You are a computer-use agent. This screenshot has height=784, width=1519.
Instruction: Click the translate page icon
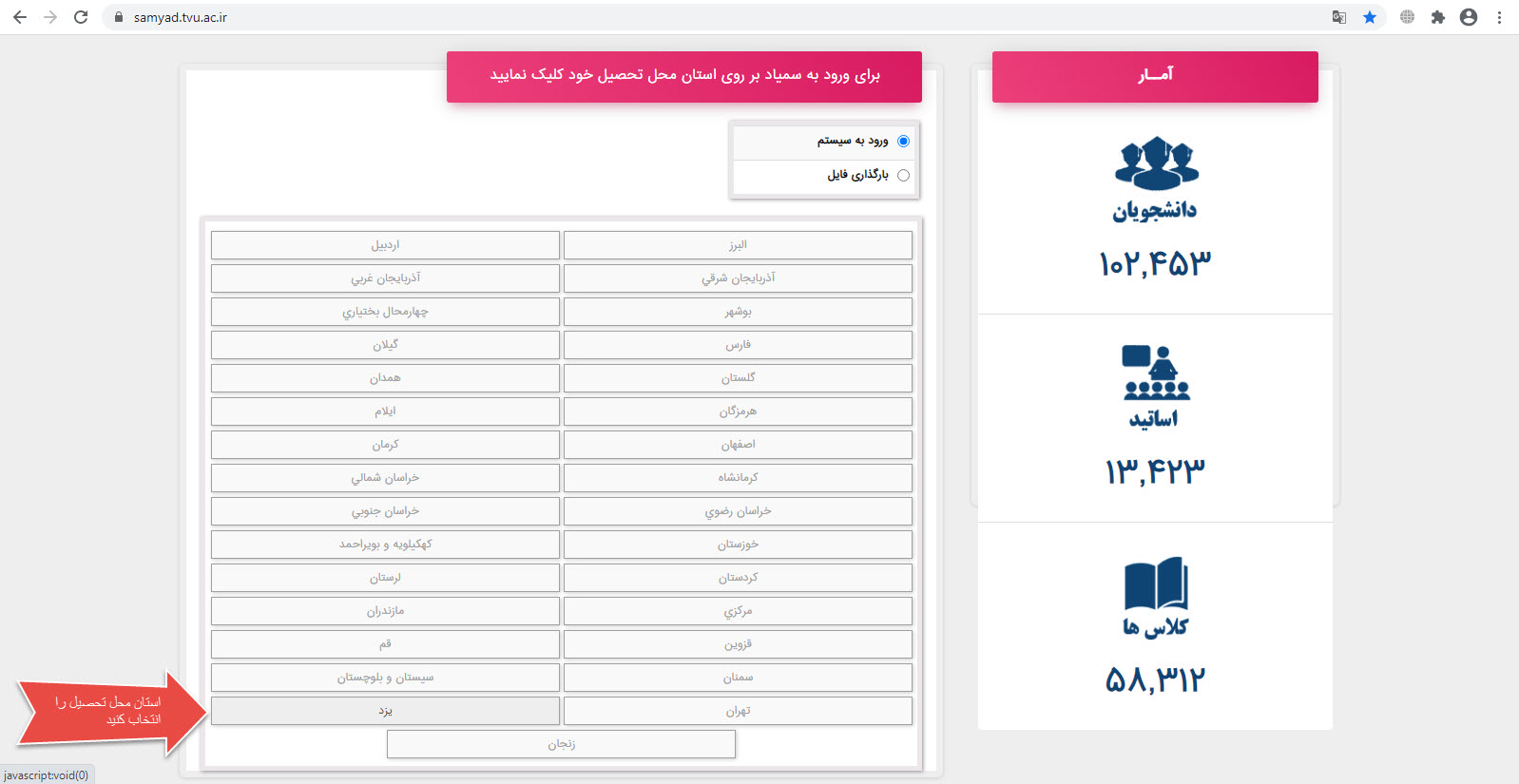pyautogui.click(x=1339, y=17)
